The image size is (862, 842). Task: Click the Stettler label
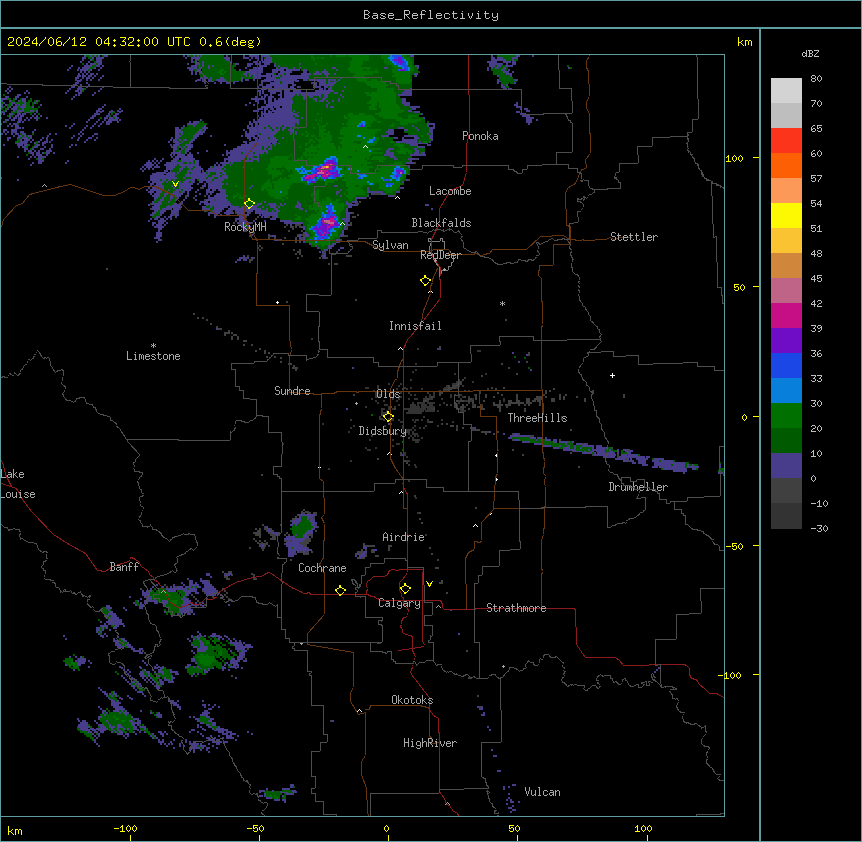(634, 237)
